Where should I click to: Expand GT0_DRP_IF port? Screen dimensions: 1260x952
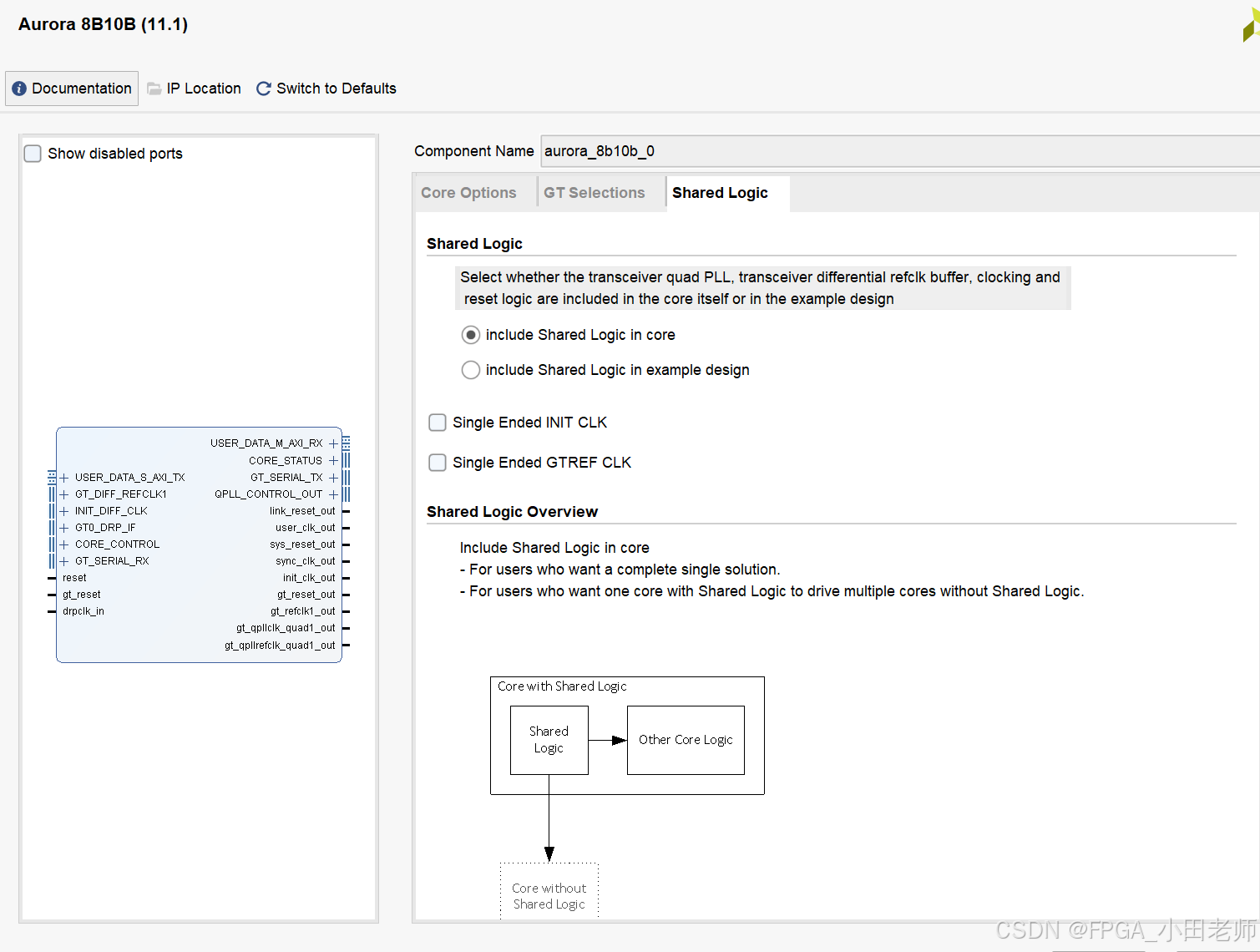[x=63, y=528]
